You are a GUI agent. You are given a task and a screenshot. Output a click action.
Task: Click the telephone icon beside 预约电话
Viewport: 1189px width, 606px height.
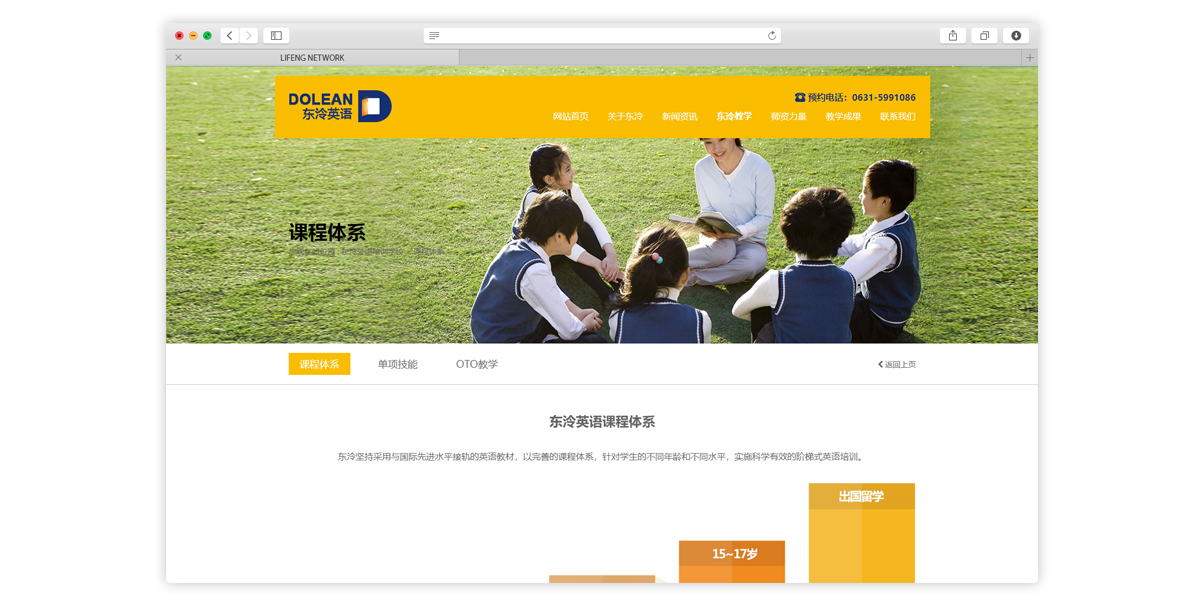click(x=799, y=97)
